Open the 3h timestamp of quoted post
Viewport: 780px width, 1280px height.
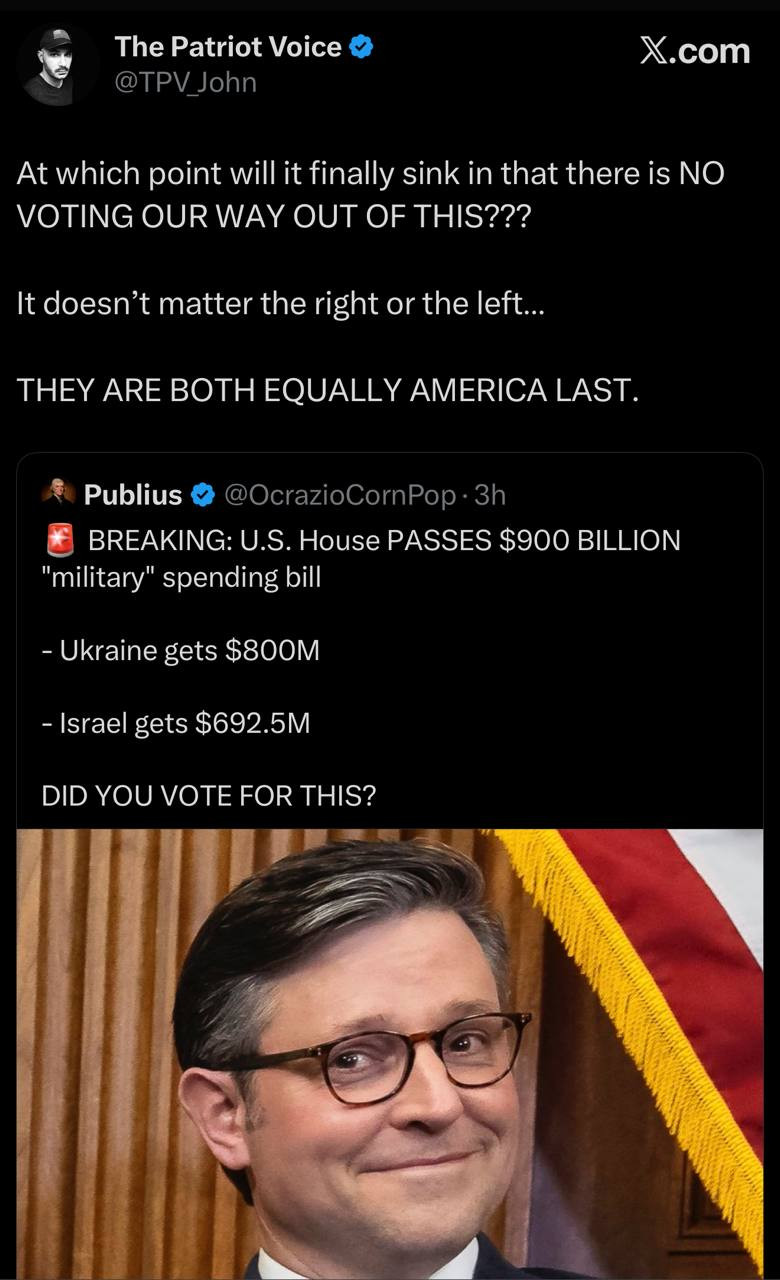490,494
